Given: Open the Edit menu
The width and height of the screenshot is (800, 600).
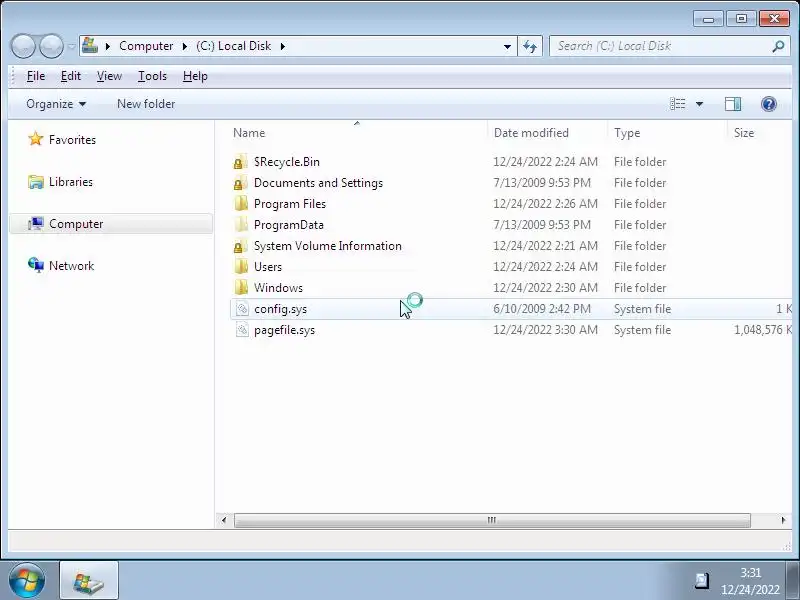Looking at the screenshot, I should click(x=70, y=76).
